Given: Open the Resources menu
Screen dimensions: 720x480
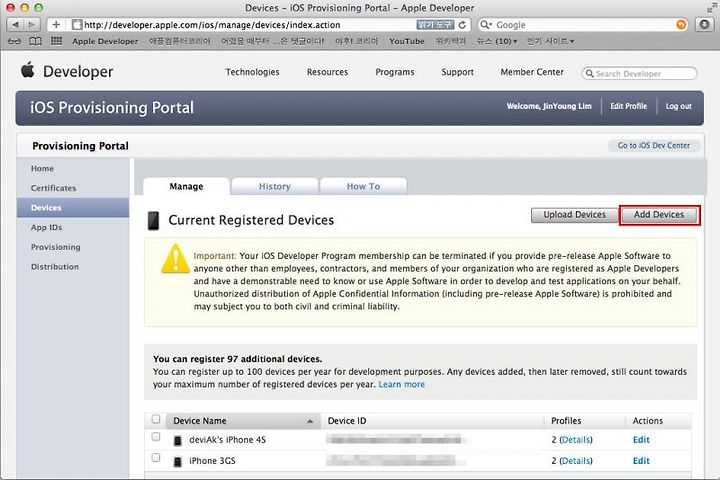Looking at the screenshot, I should pos(327,72).
